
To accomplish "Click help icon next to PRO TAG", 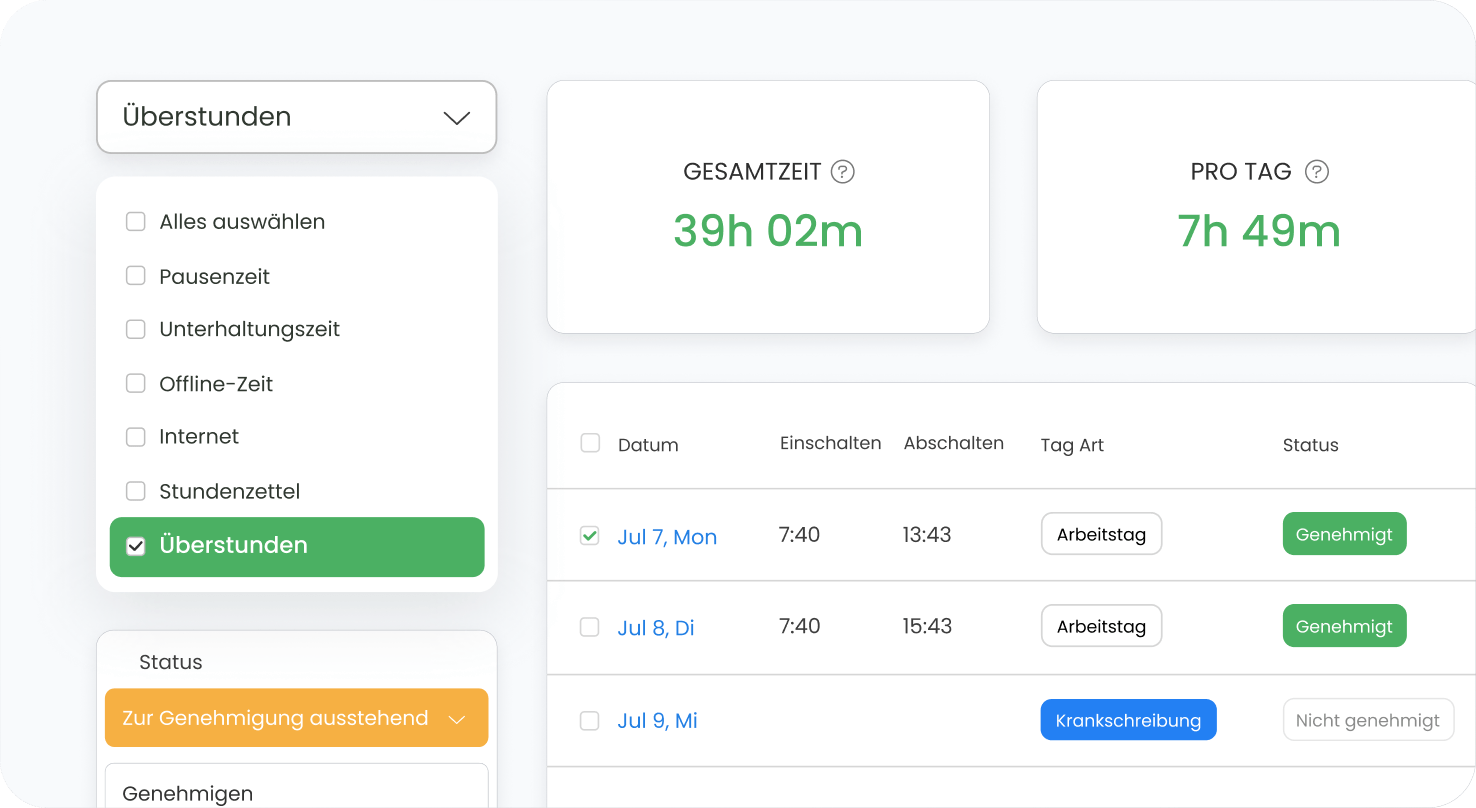I will pyautogui.click(x=1317, y=172).
